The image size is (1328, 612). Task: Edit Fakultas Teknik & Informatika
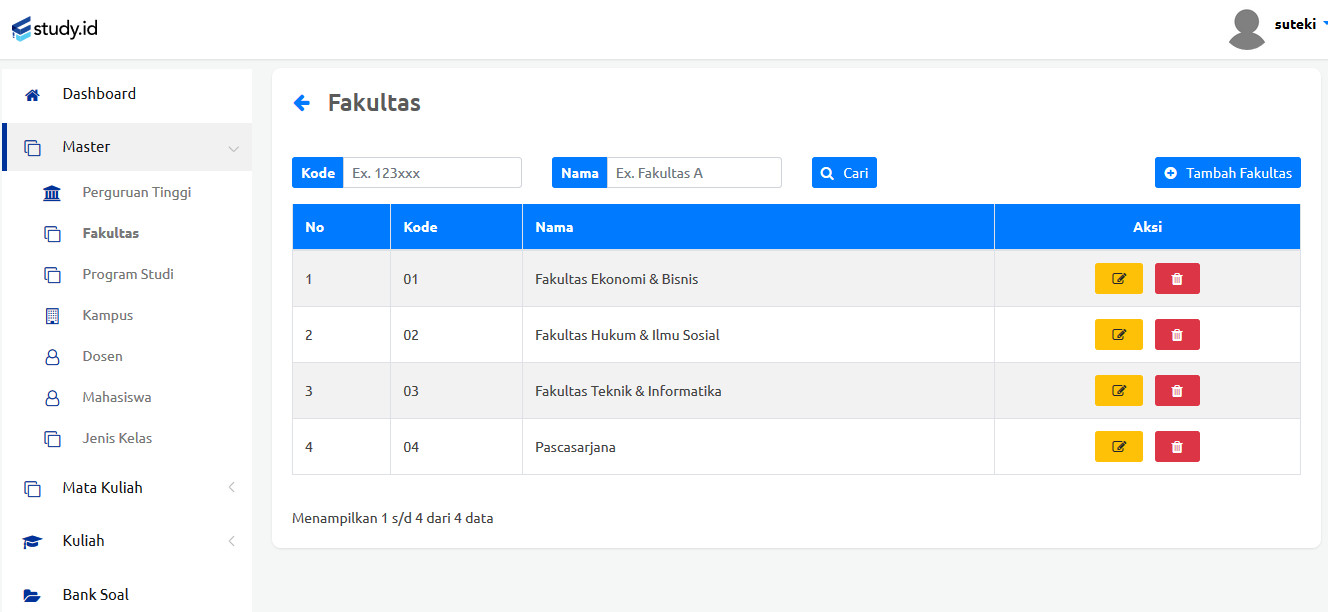[x=1119, y=391]
